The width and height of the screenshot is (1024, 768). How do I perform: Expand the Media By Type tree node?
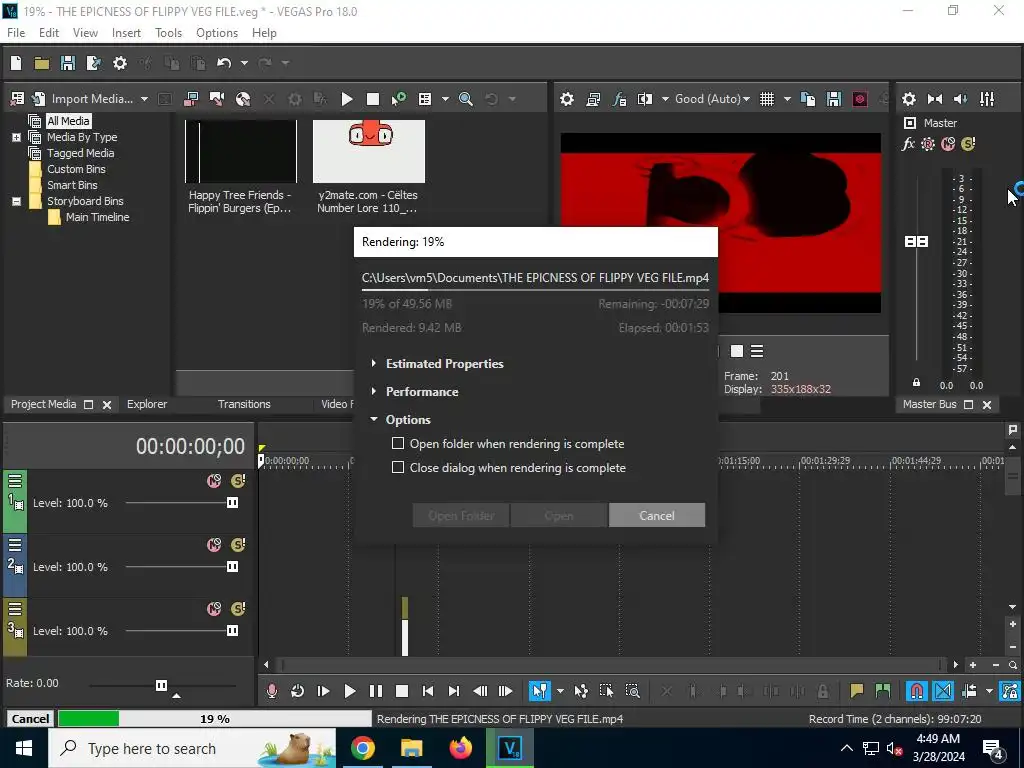click(x=16, y=137)
